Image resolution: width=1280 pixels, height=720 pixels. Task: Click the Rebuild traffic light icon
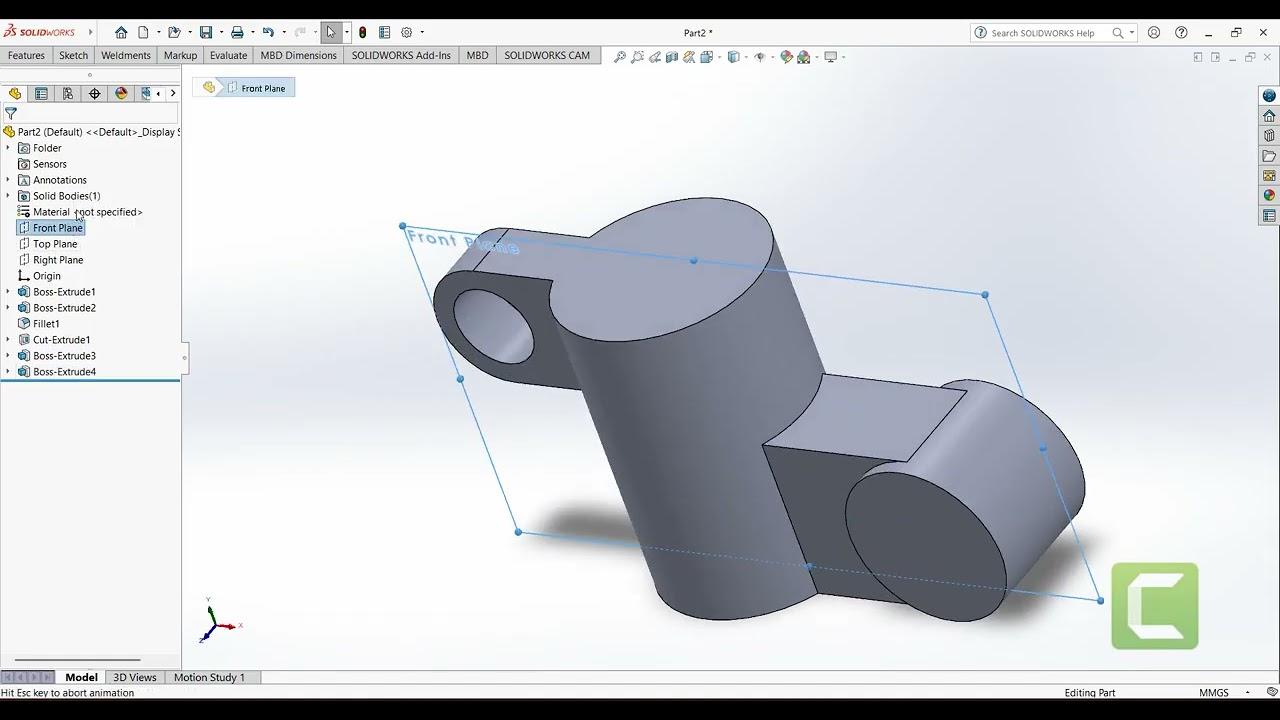[x=362, y=32]
